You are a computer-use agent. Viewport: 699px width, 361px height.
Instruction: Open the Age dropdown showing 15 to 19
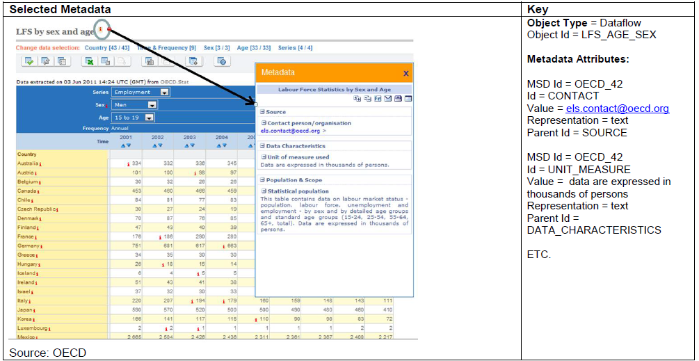(134, 118)
